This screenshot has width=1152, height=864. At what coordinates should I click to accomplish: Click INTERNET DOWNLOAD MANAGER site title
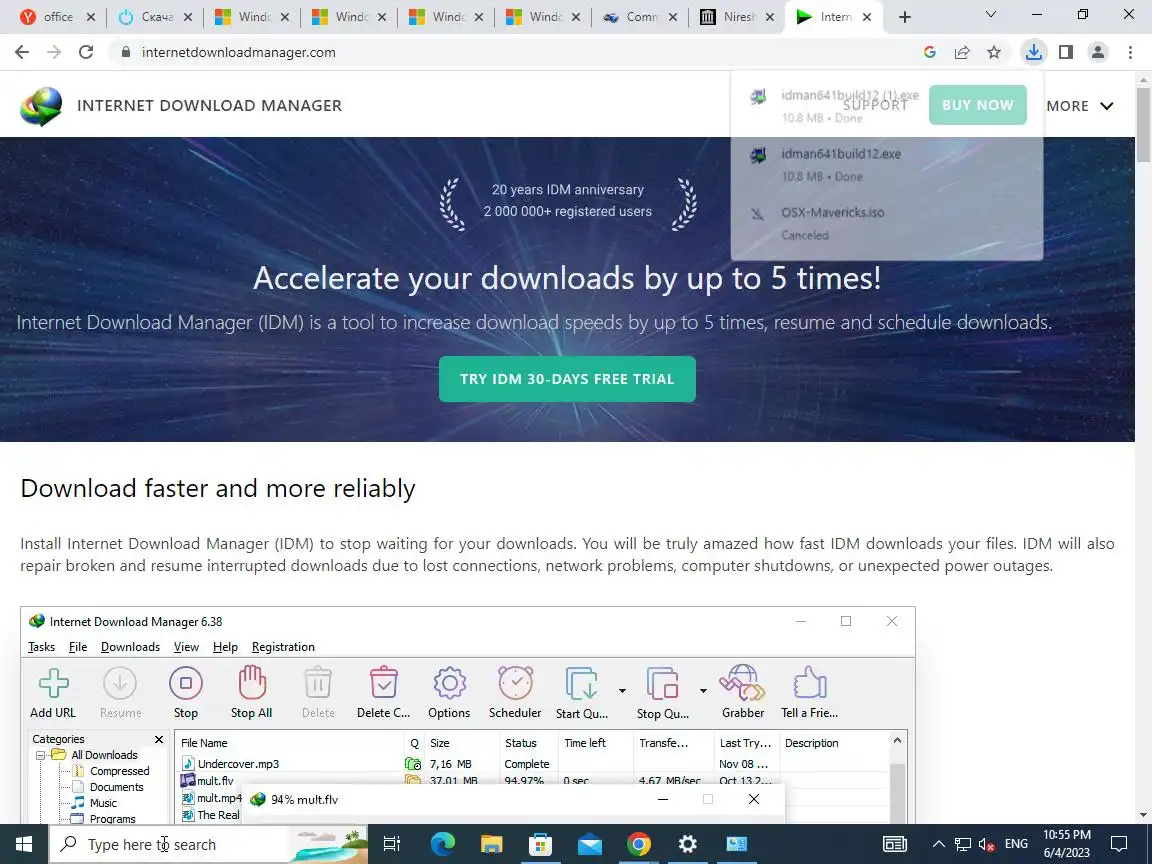click(209, 106)
